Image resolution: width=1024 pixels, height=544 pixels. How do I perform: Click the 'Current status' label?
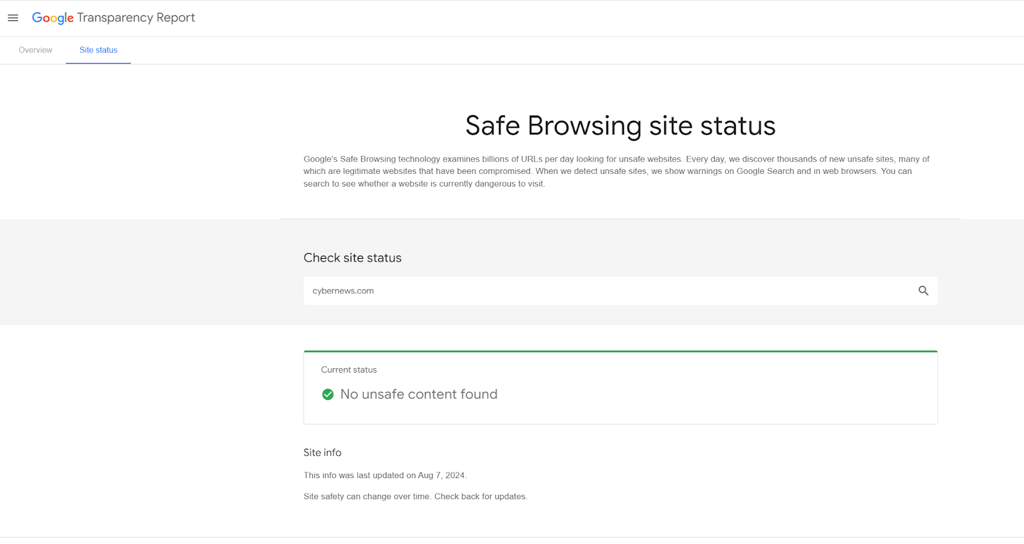pyautogui.click(x=349, y=370)
